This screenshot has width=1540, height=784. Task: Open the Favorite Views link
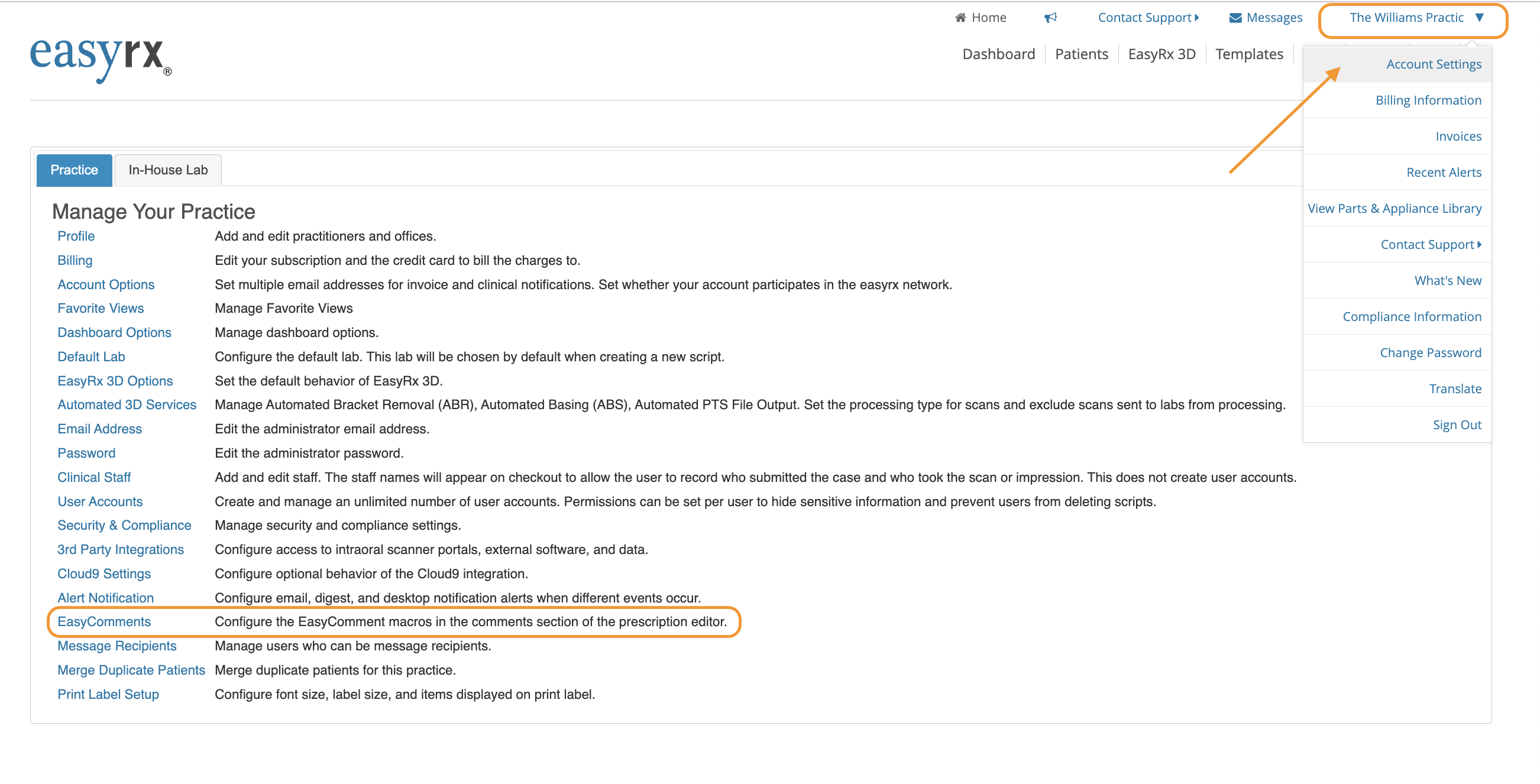point(101,309)
